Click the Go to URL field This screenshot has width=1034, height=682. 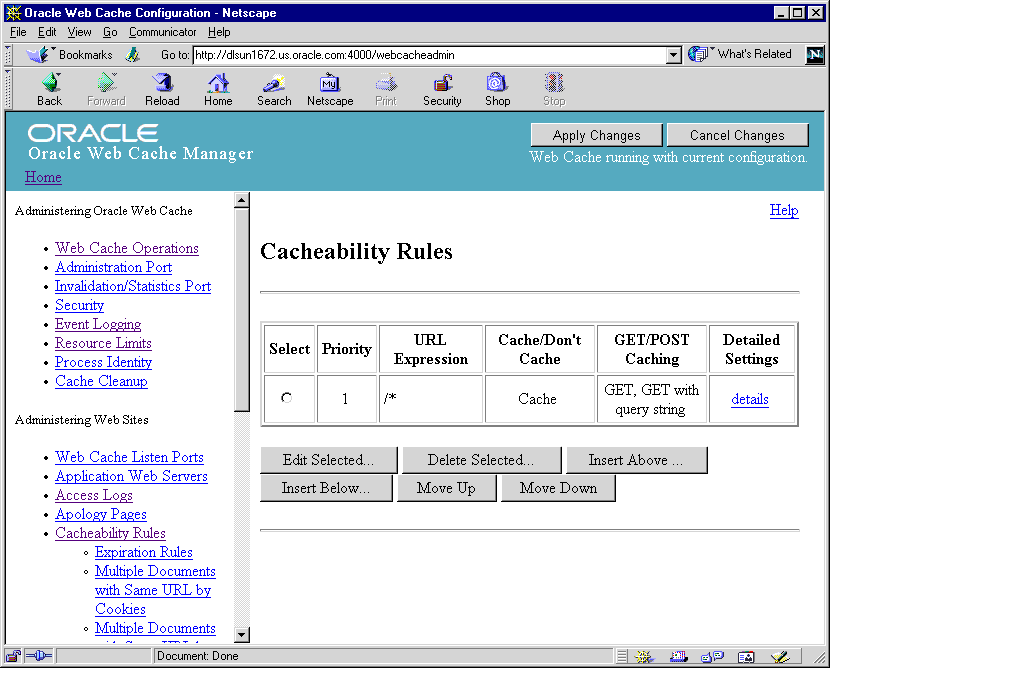tap(429, 55)
